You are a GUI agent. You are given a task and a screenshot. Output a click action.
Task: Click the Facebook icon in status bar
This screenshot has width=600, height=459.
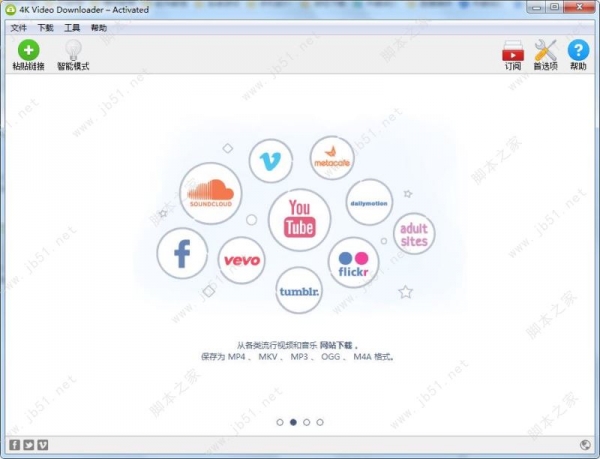tap(15, 445)
